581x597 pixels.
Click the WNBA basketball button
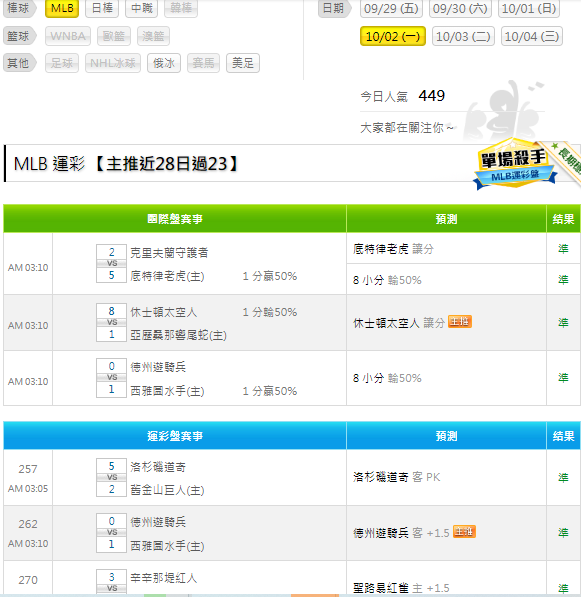(x=68, y=36)
